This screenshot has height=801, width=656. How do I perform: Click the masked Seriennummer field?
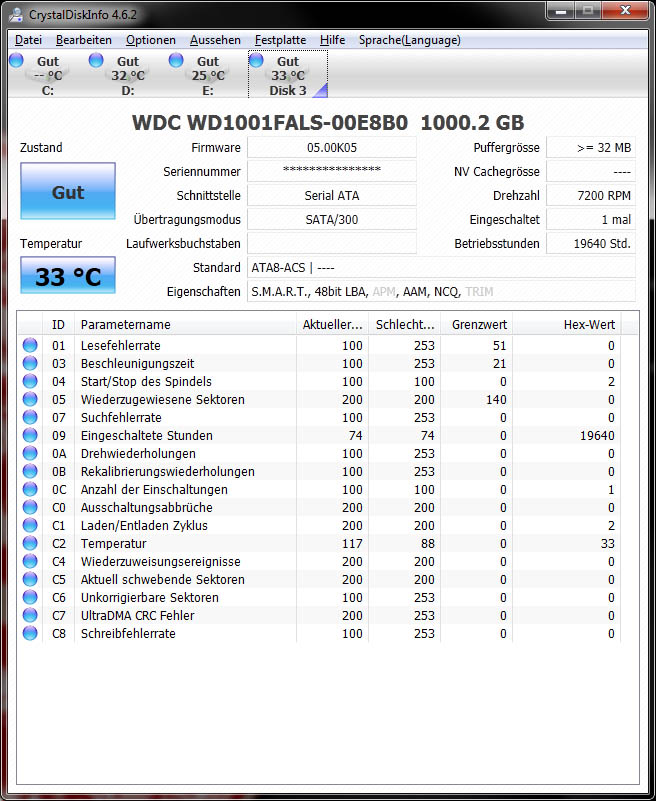(332, 172)
